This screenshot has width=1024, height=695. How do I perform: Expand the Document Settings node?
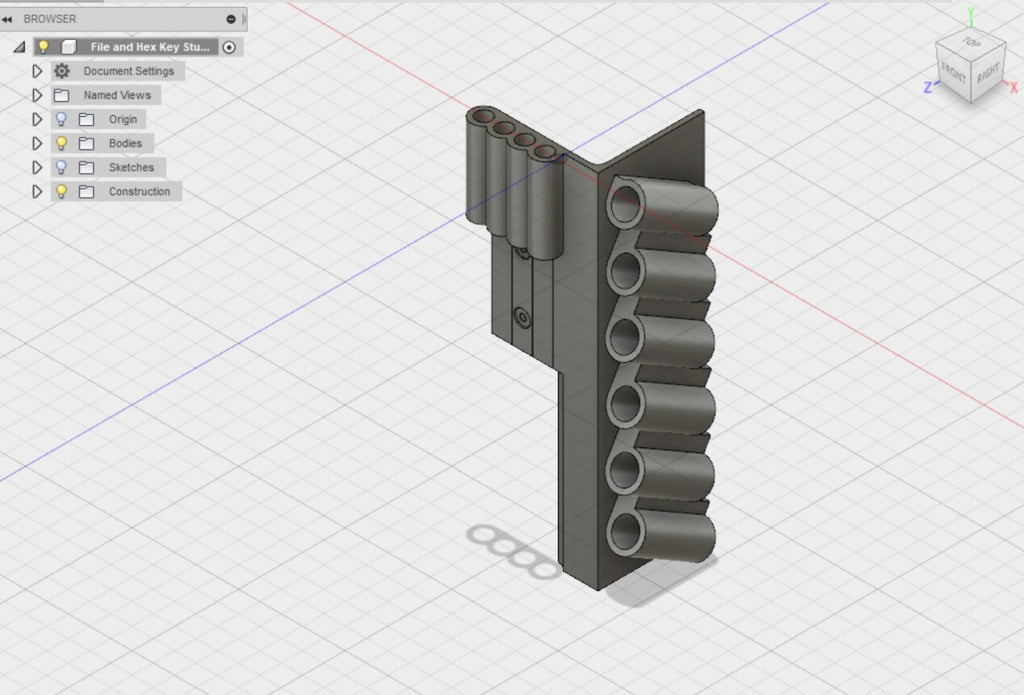(38, 71)
